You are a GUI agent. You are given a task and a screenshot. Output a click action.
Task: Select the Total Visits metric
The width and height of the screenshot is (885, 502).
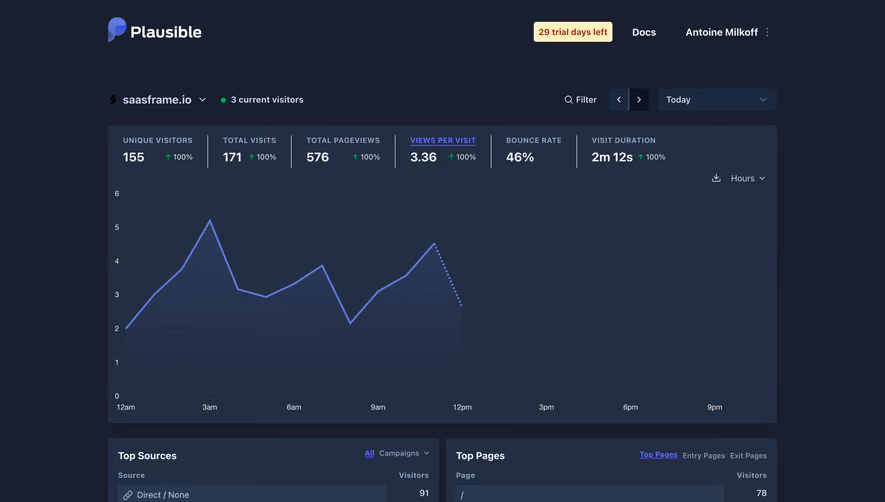tap(249, 151)
